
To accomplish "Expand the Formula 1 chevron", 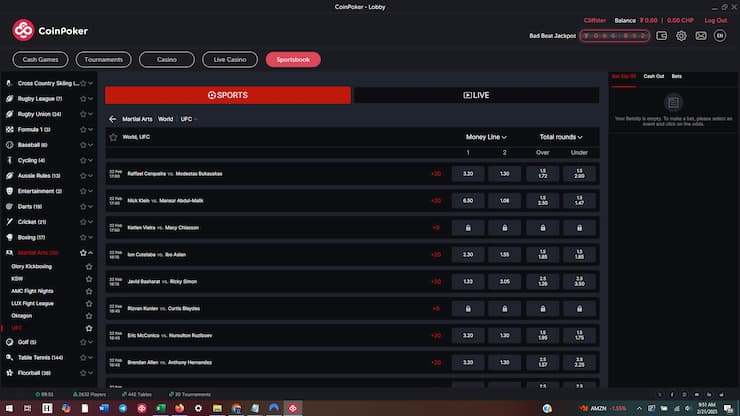I will (x=91, y=129).
